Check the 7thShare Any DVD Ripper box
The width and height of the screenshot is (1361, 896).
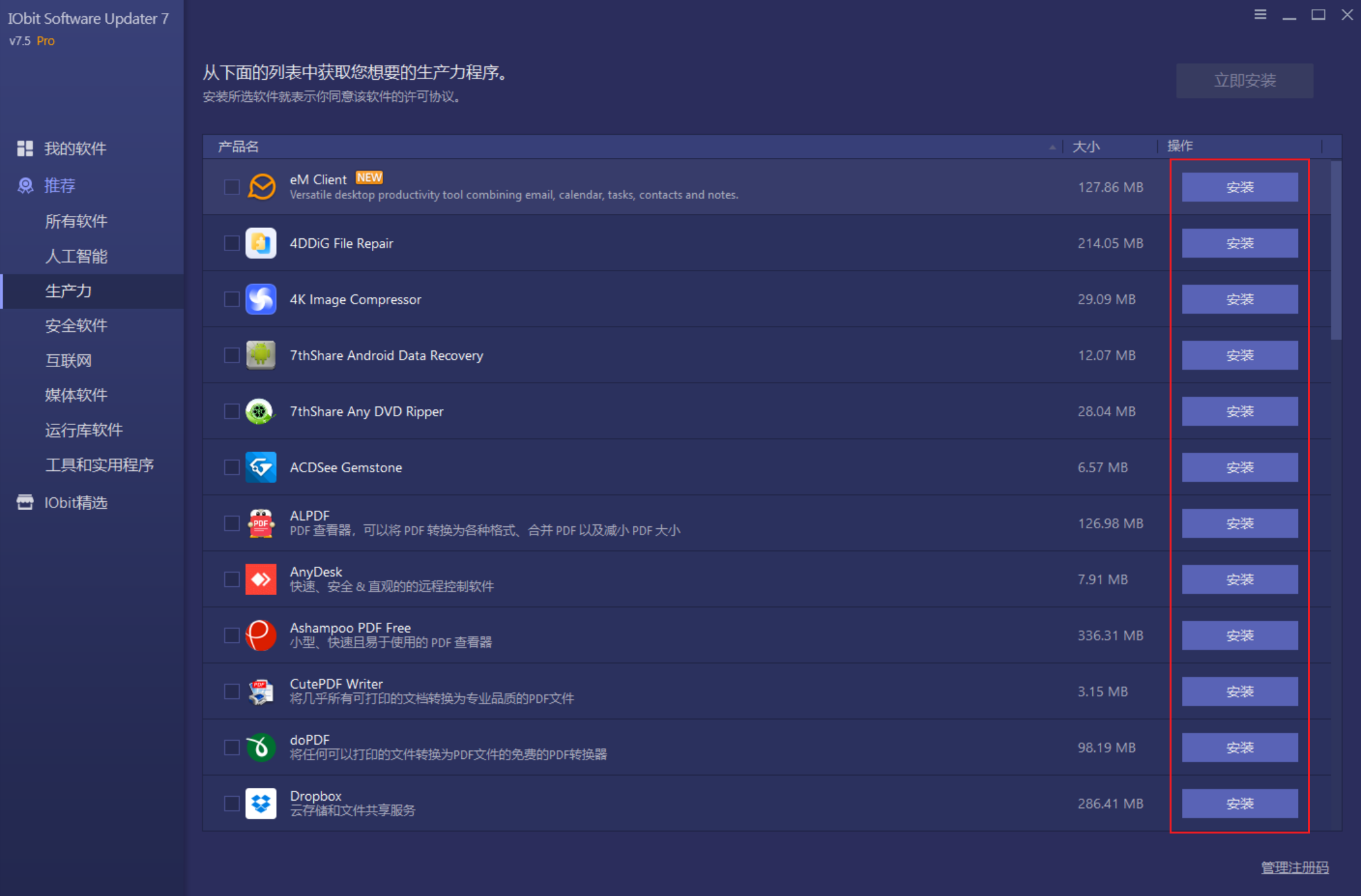231,411
